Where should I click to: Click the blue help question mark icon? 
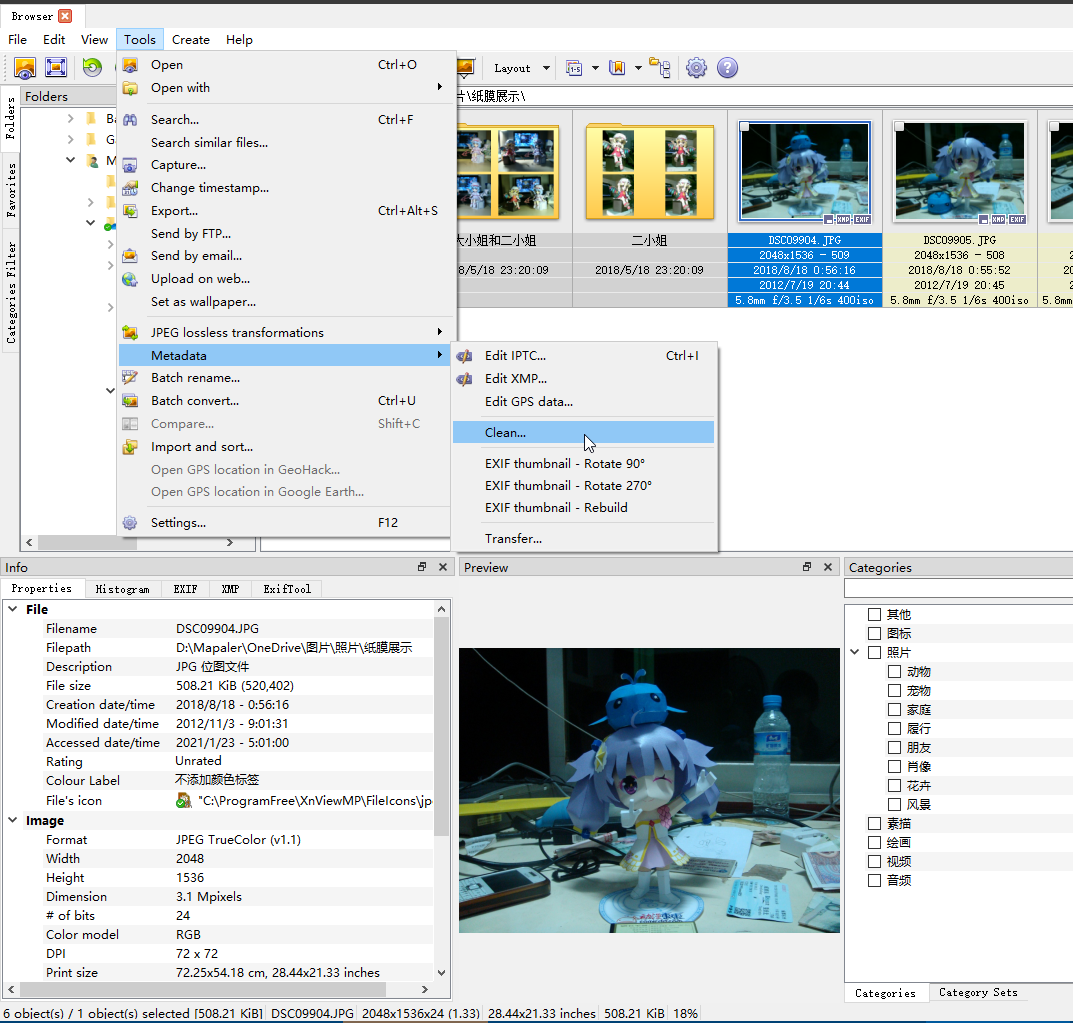pos(727,68)
